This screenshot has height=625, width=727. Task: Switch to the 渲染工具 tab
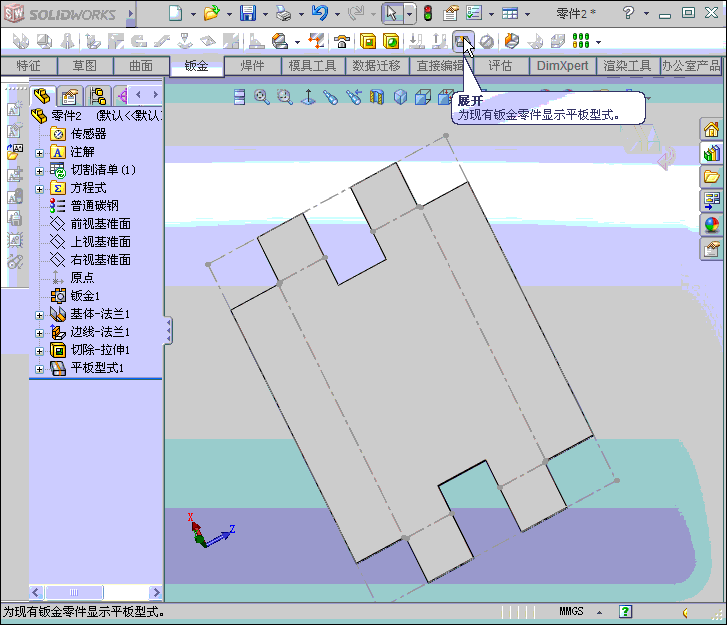[627, 66]
